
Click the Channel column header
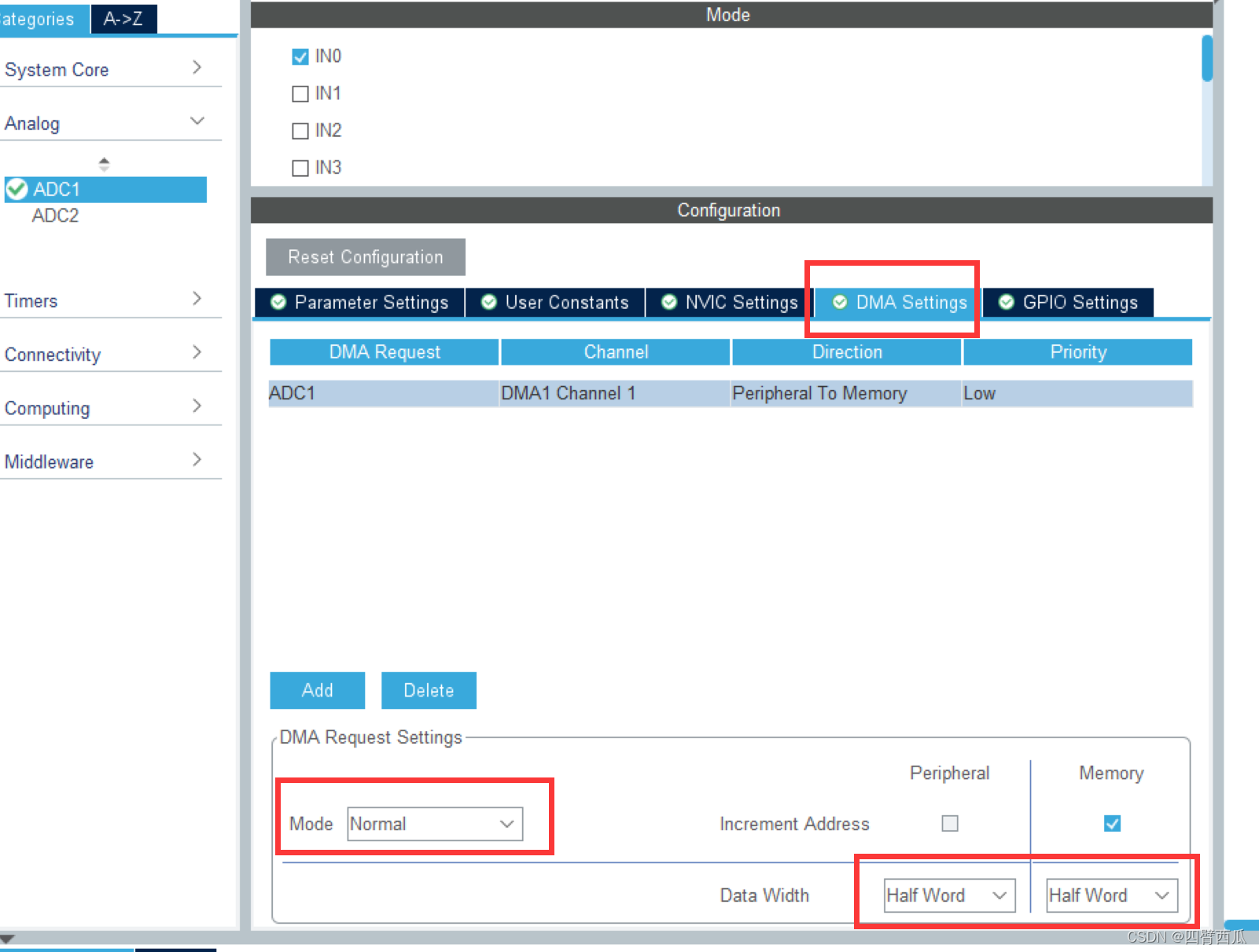[616, 352]
